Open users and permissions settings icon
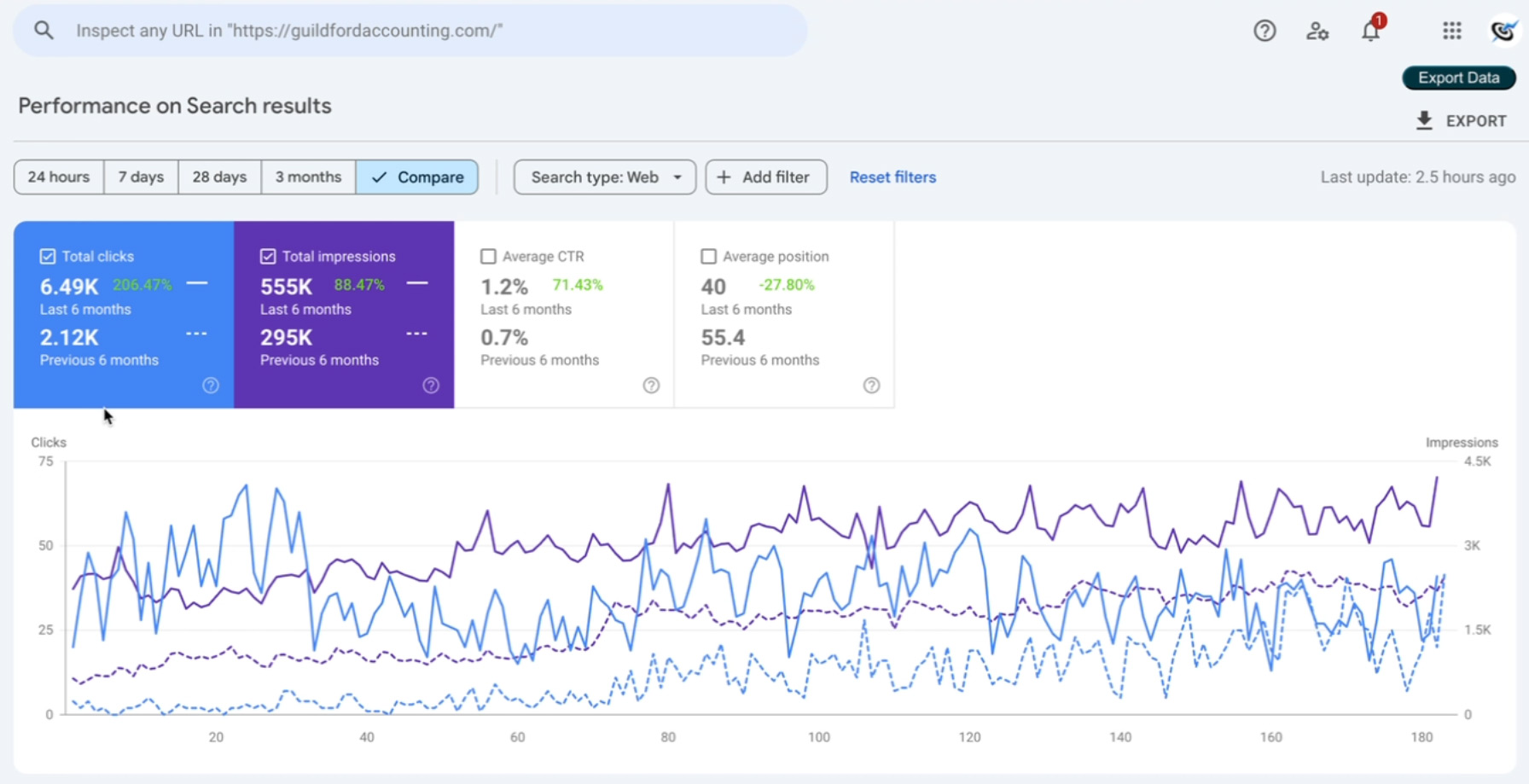This screenshot has height=784, width=1529. pos(1317,31)
